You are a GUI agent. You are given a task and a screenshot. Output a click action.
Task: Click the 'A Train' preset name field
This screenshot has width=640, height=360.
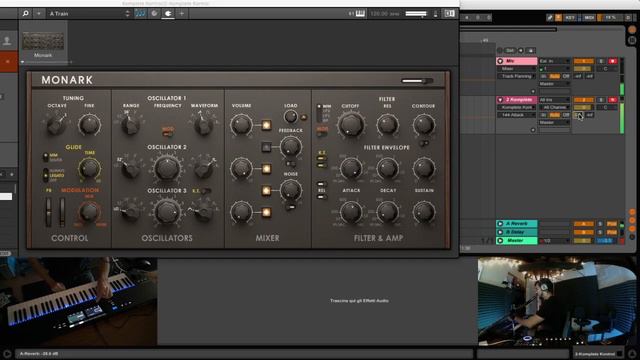click(x=86, y=13)
